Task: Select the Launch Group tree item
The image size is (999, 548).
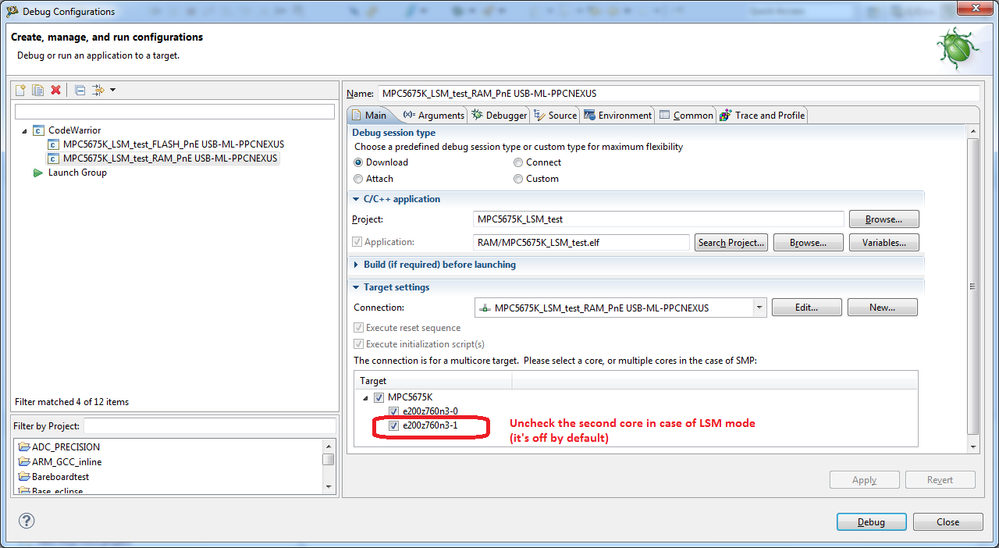Action: (x=77, y=173)
